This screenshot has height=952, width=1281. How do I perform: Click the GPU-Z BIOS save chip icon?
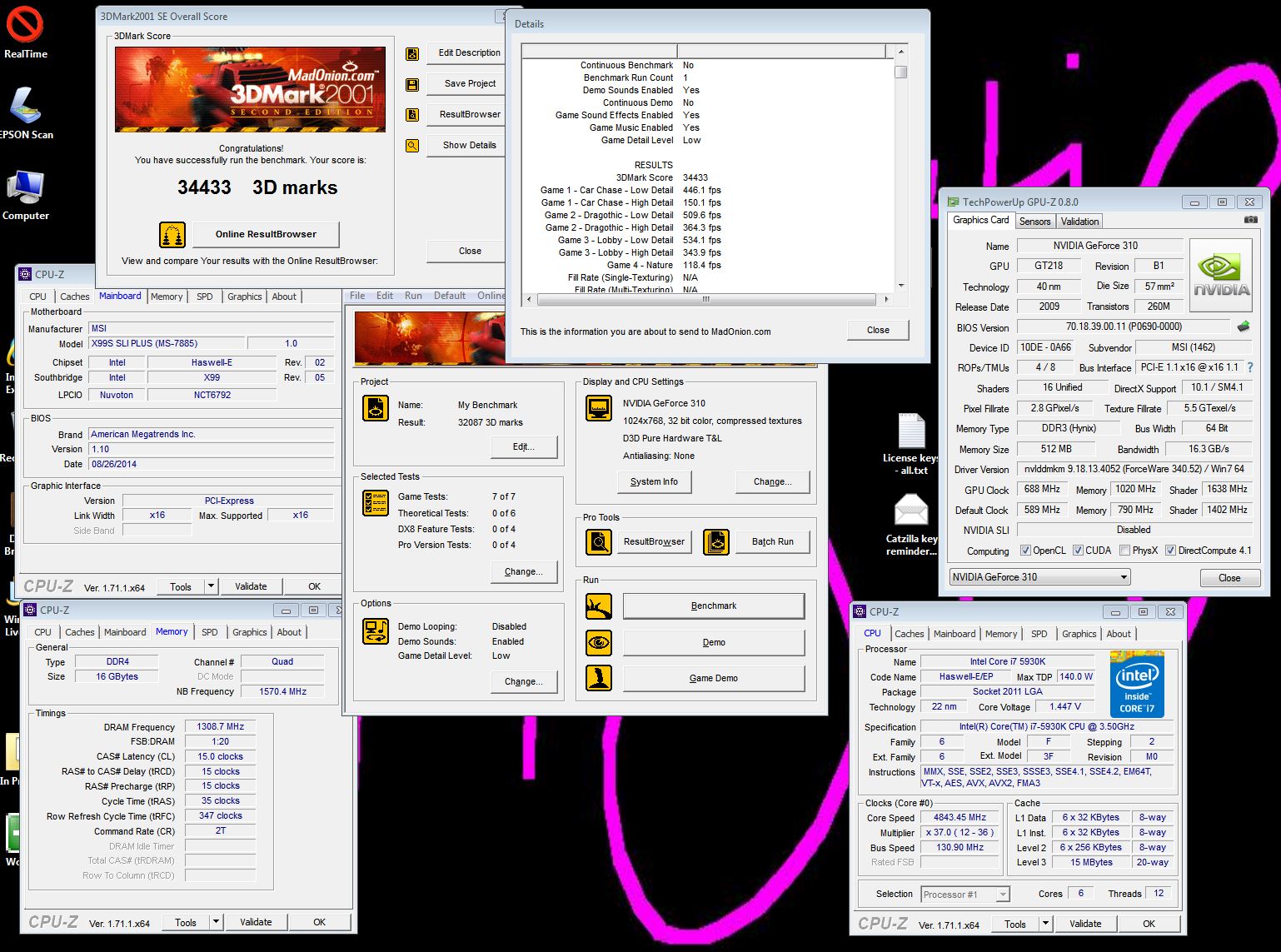tap(1244, 326)
